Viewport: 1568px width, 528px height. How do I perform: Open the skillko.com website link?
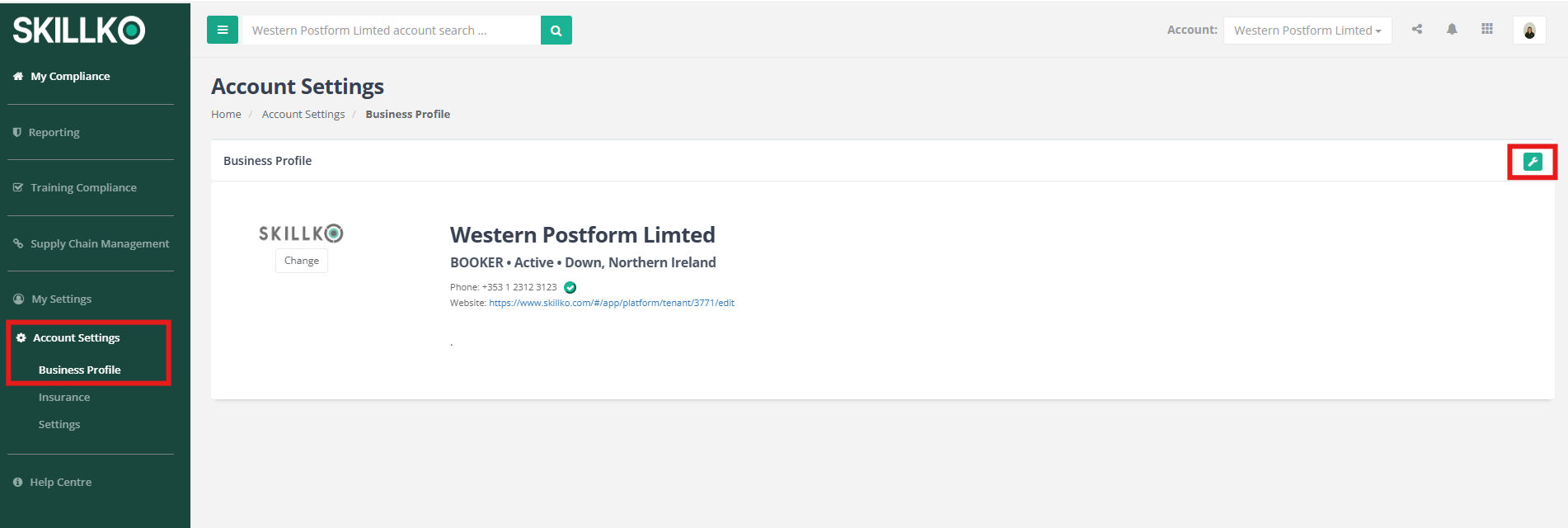click(612, 303)
